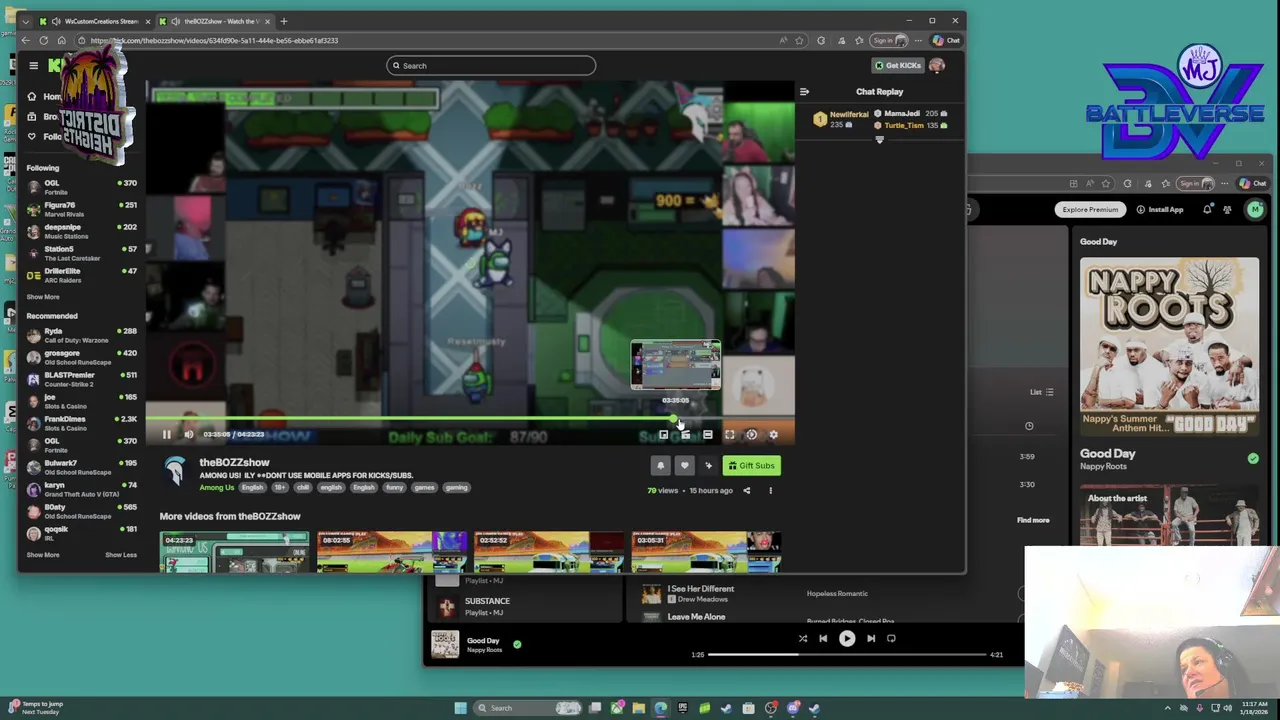Pause the Kick video playback
This screenshot has width=1280, height=720.
[166, 434]
